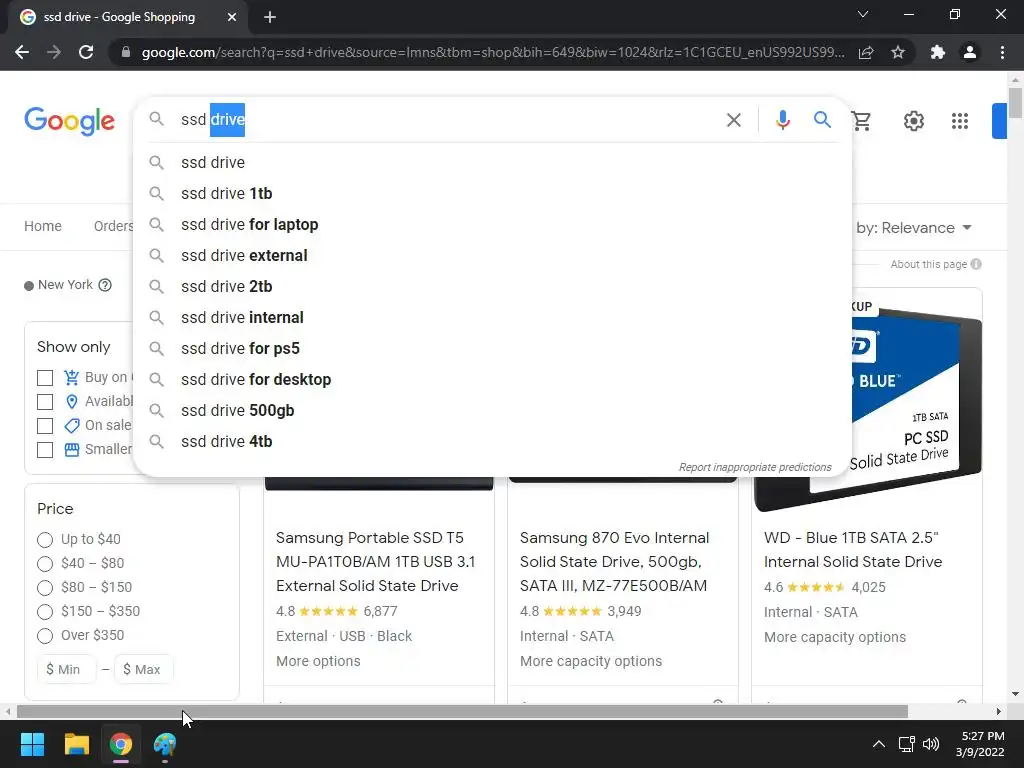Click the Chrome icon in the taskbar
This screenshot has width=1024, height=768.
(x=120, y=744)
